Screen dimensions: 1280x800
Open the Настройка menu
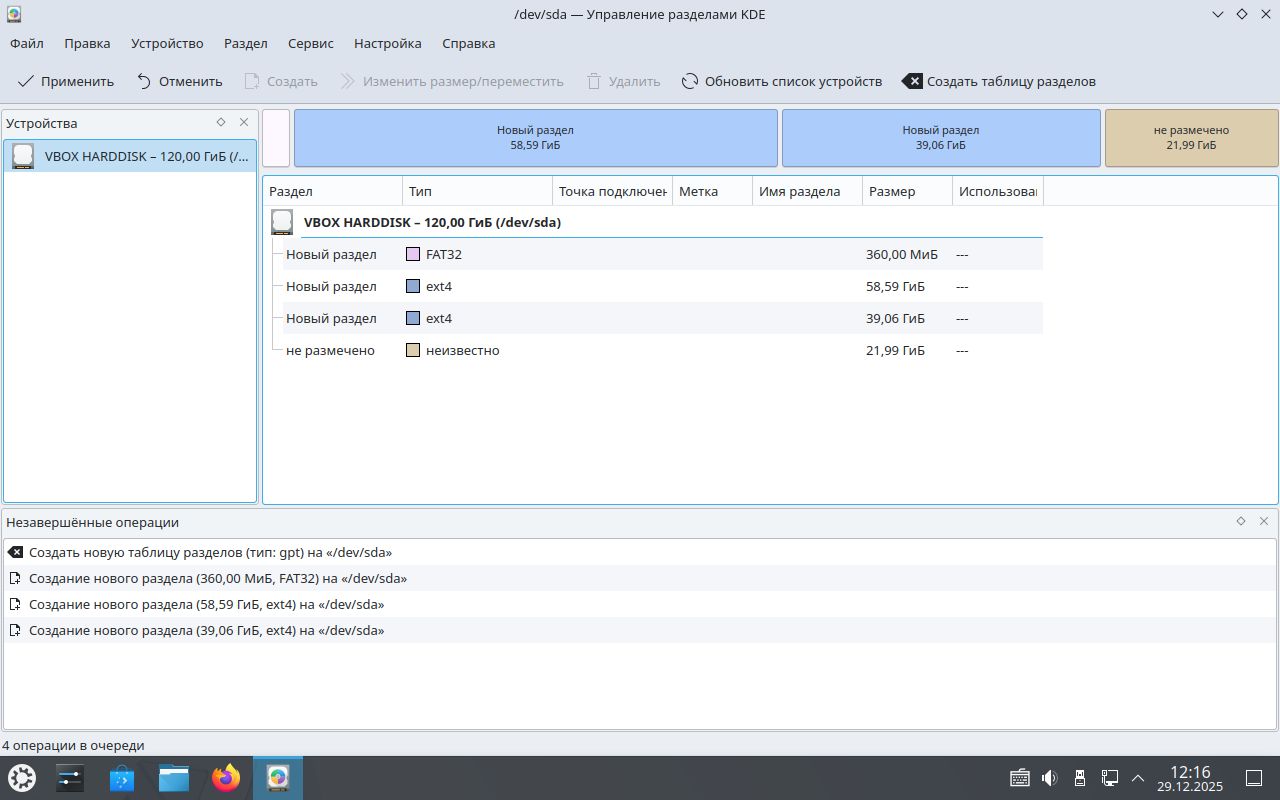pyautogui.click(x=388, y=43)
